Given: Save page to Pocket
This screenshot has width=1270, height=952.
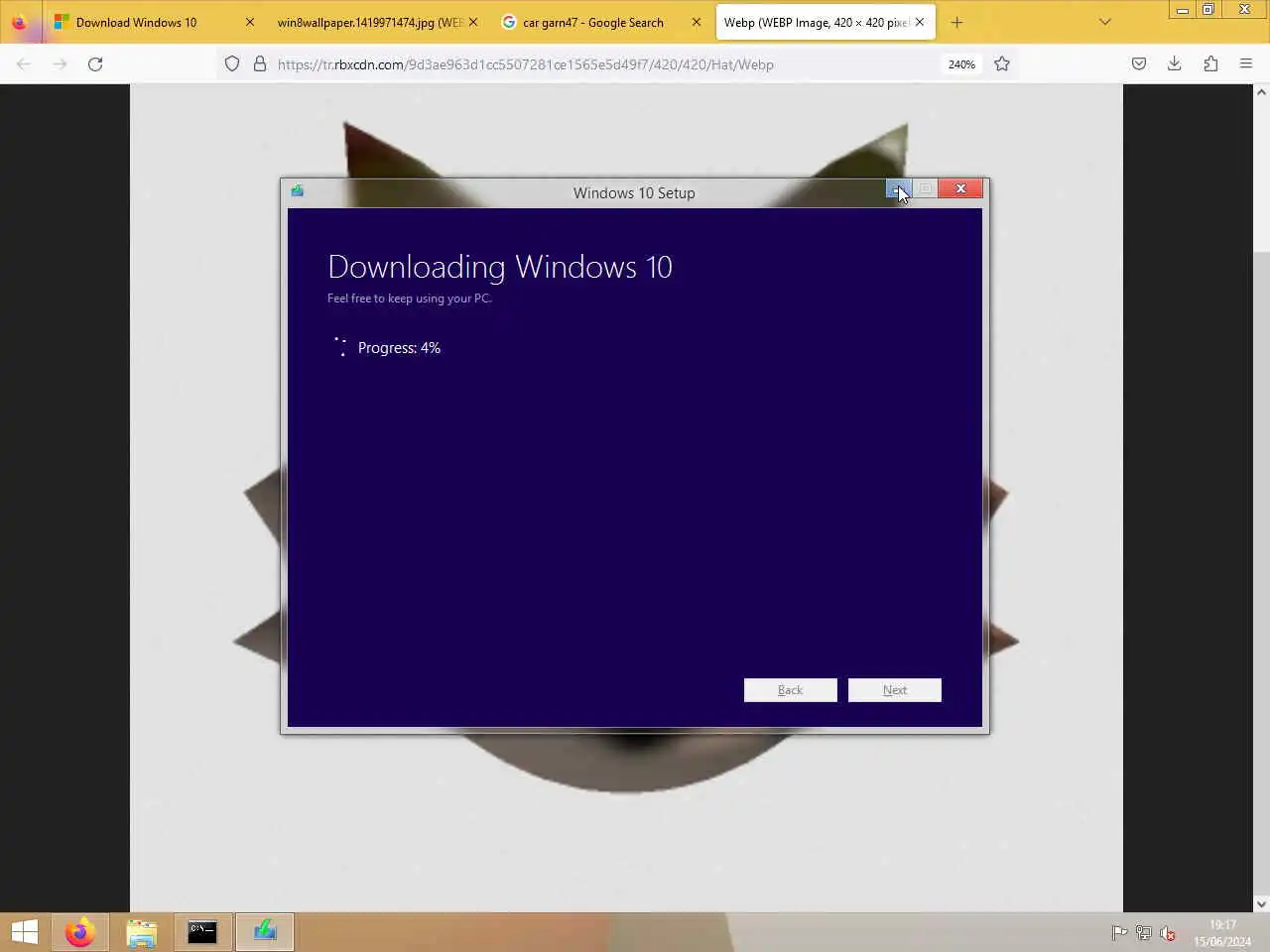Looking at the screenshot, I should point(1139,63).
